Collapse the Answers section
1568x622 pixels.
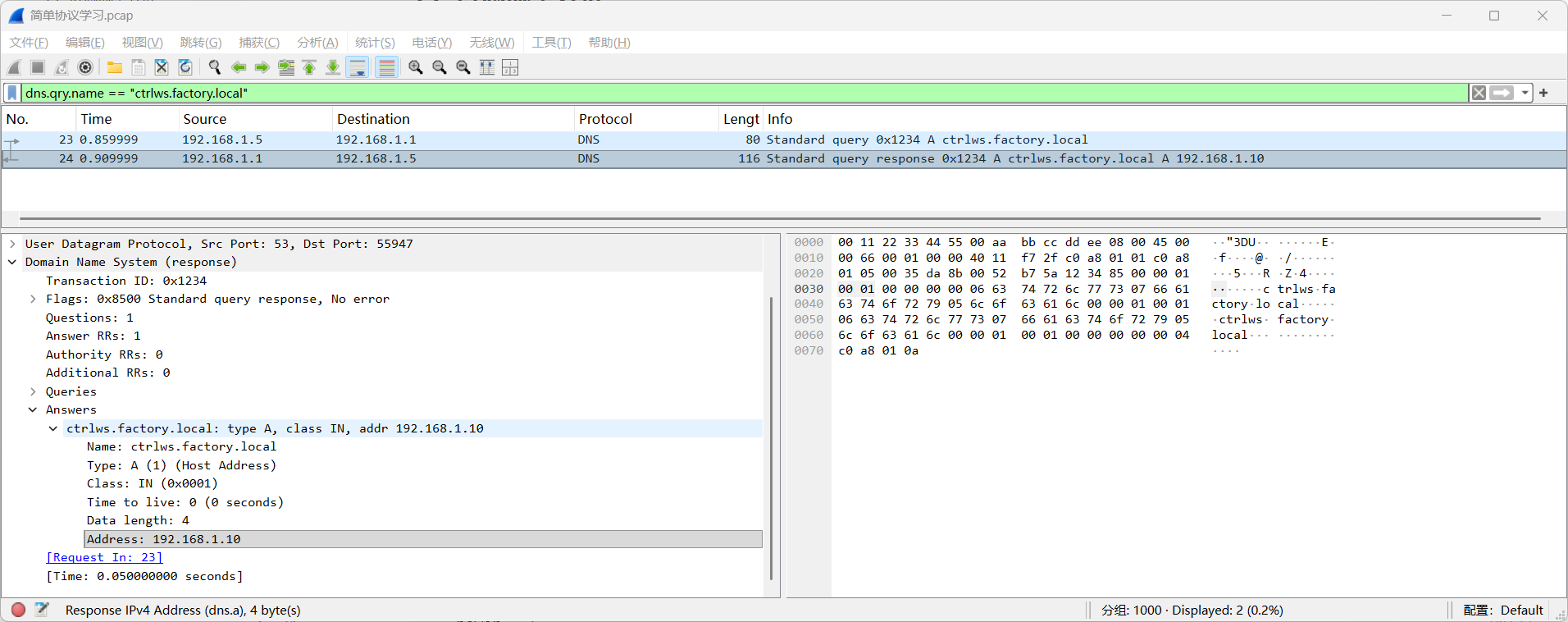[x=33, y=409]
